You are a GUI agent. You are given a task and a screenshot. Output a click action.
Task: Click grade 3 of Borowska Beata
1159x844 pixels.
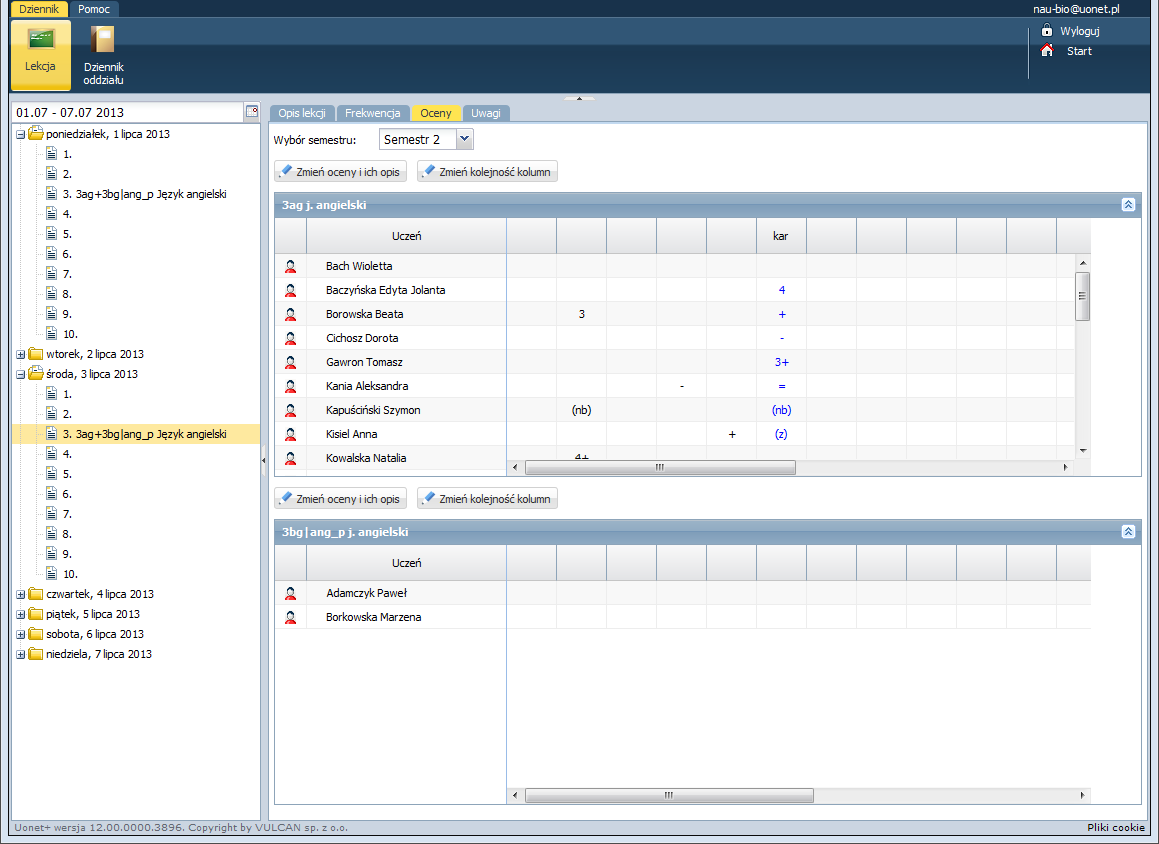[x=582, y=314]
